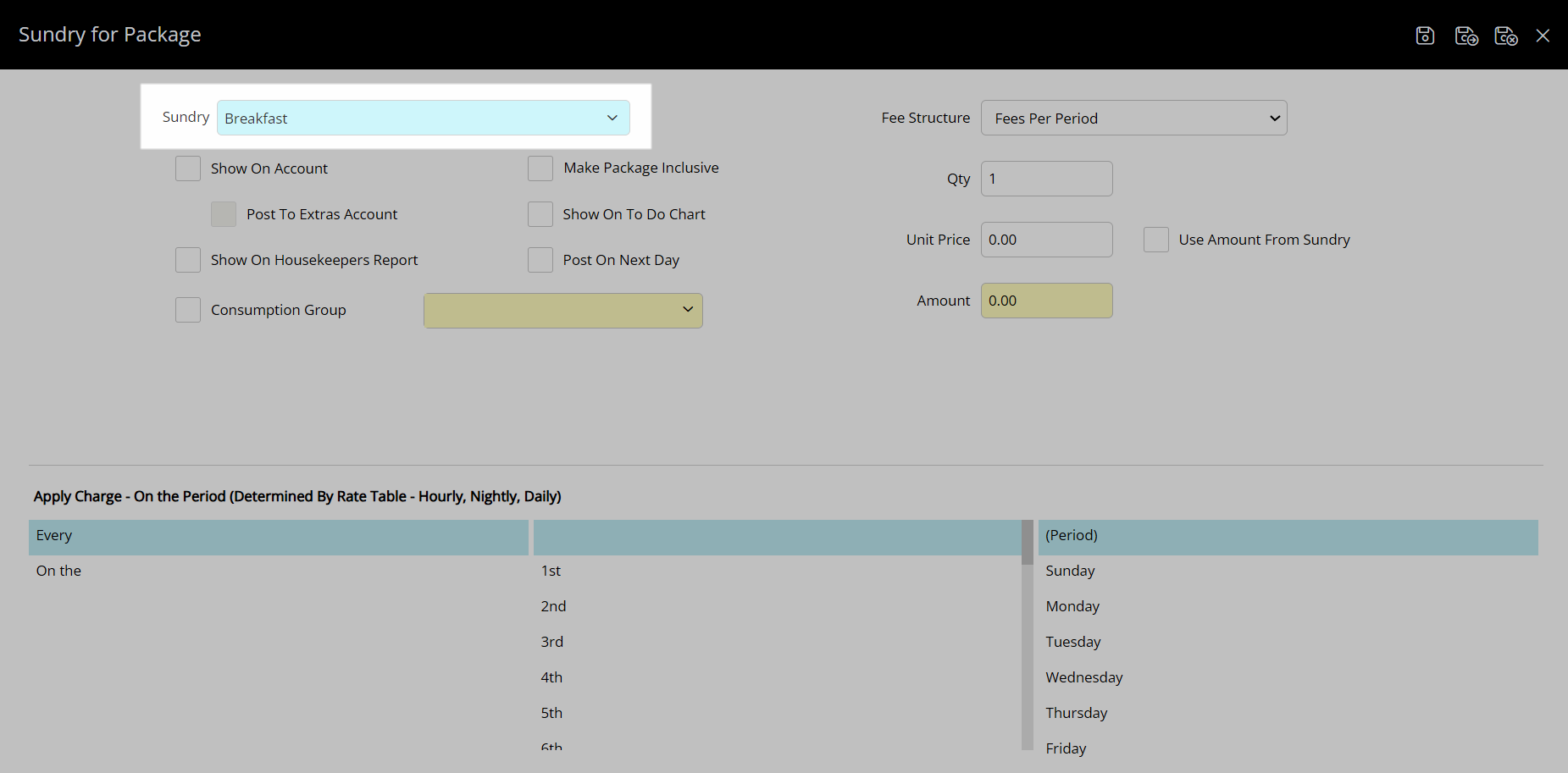The width and height of the screenshot is (1568, 773).
Task: Toggle the Consumption Group checkbox
Action: pyautogui.click(x=188, y=310)
